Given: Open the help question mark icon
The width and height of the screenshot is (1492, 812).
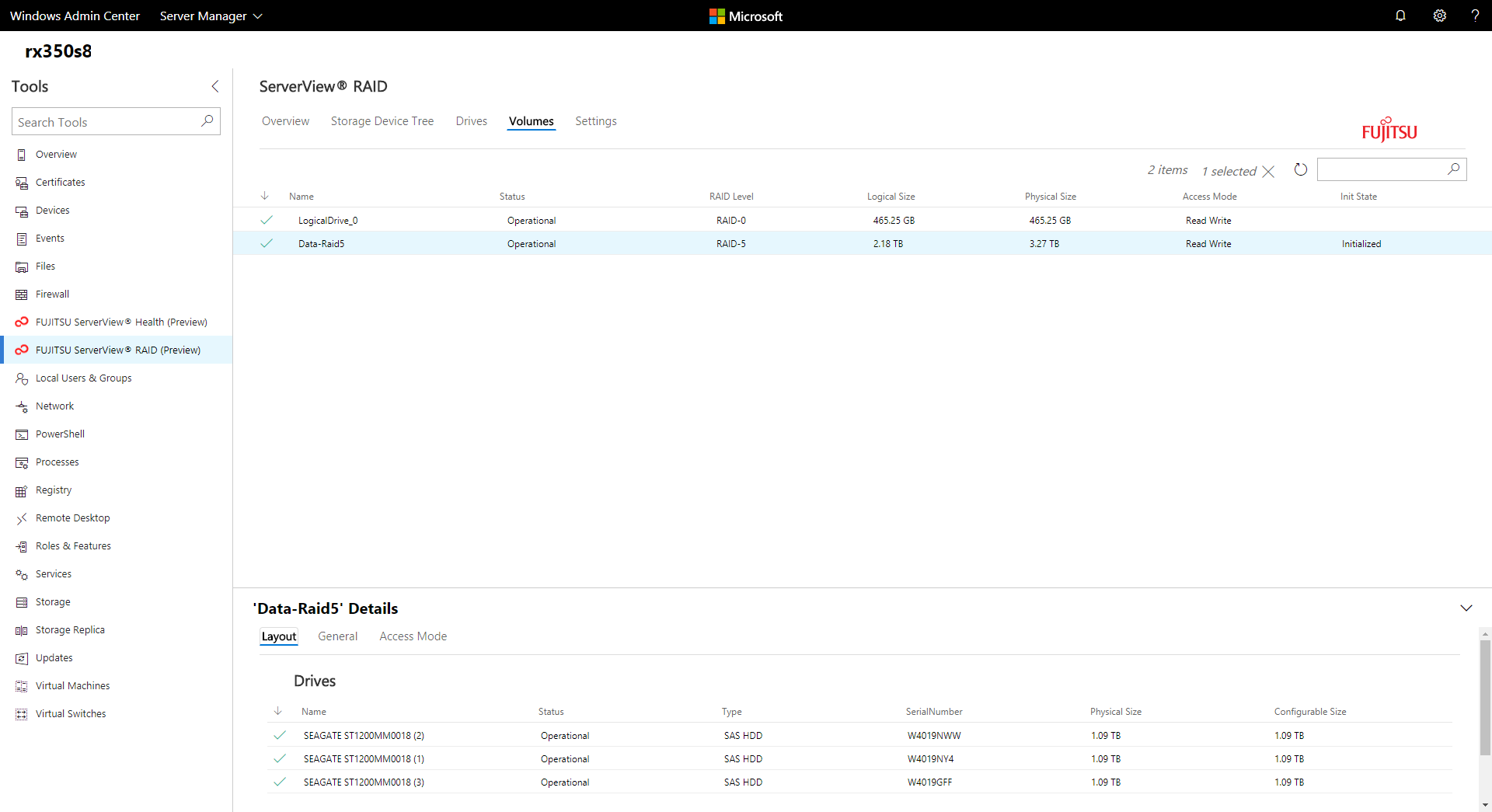Looking at the screenshot, I should coord(1475,16).
